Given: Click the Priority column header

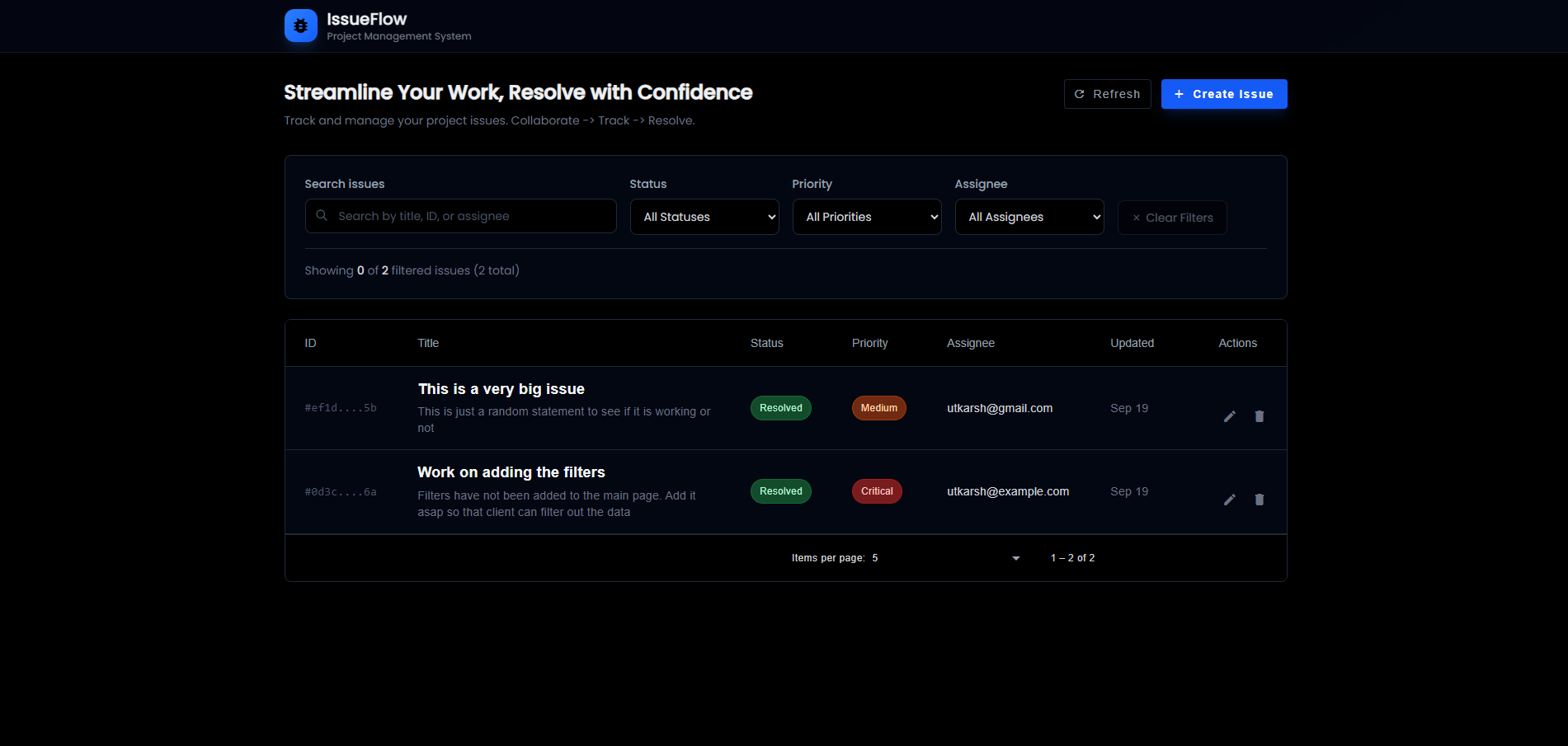Looking at the screenshot, I should (869, 343).
